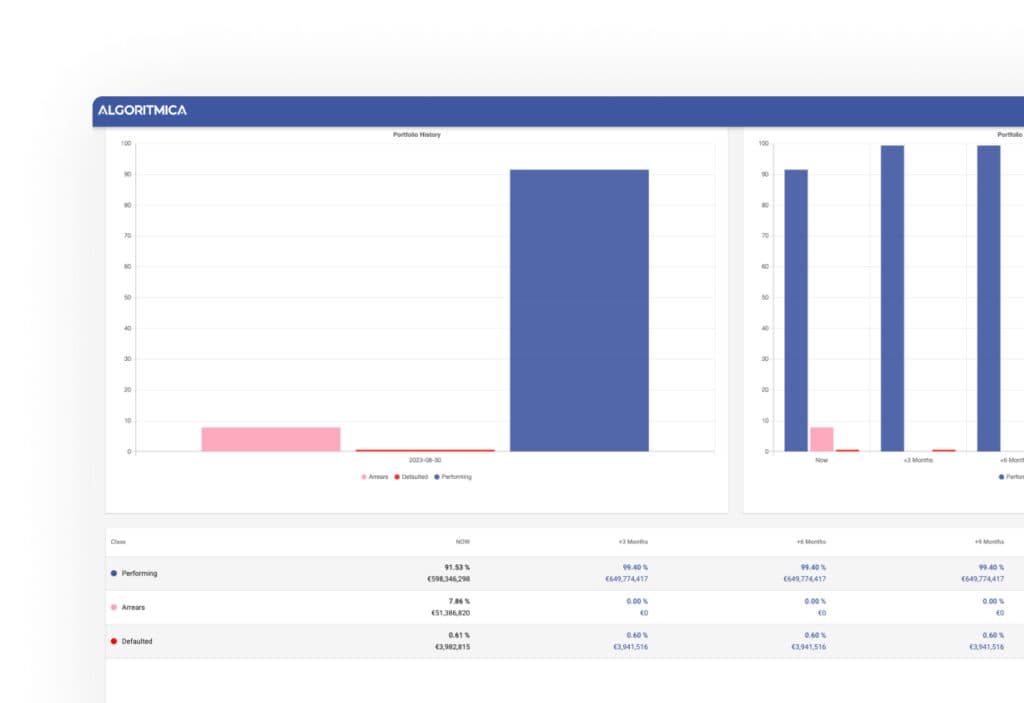Viewport: 1024px width, 703px height.
Task: Click the pink dot beside Arrears table row
Action: point(114,607)
